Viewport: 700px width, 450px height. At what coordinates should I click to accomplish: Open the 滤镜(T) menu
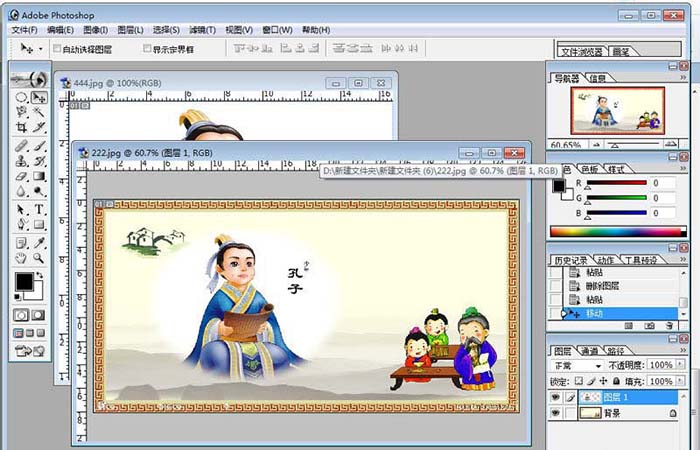[202, 30]
